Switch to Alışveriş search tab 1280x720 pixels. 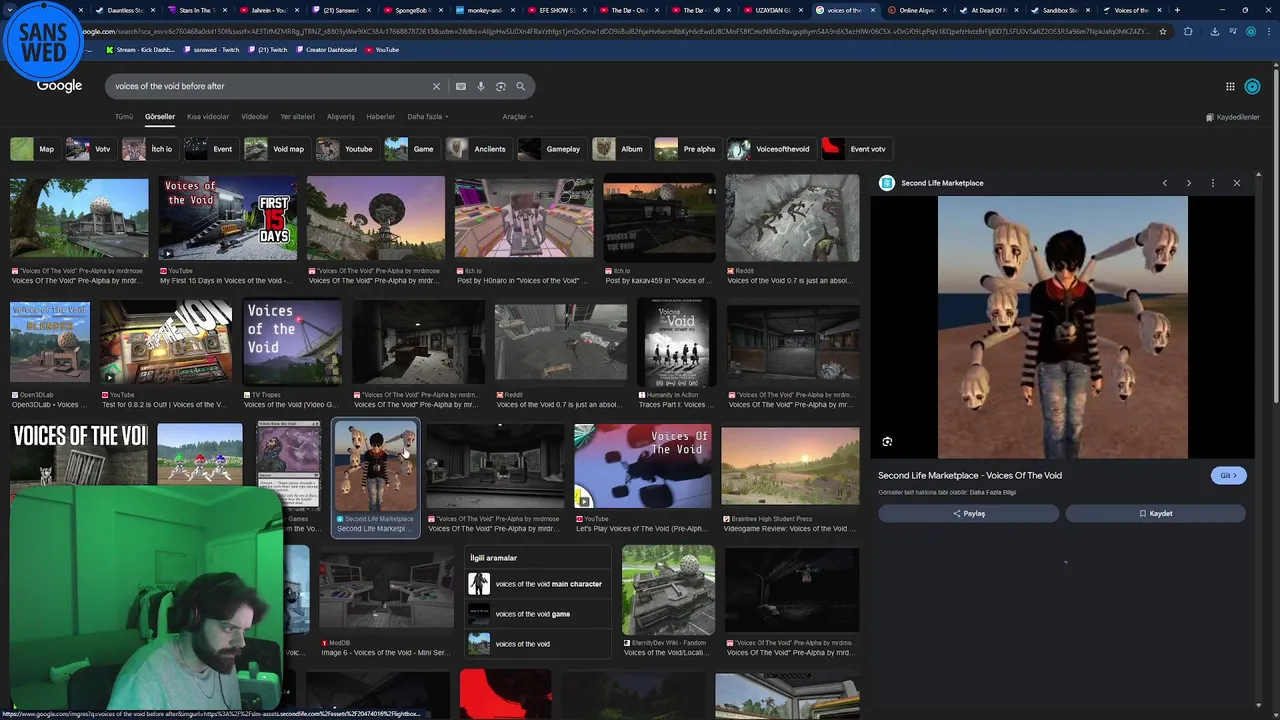point(341,117)
